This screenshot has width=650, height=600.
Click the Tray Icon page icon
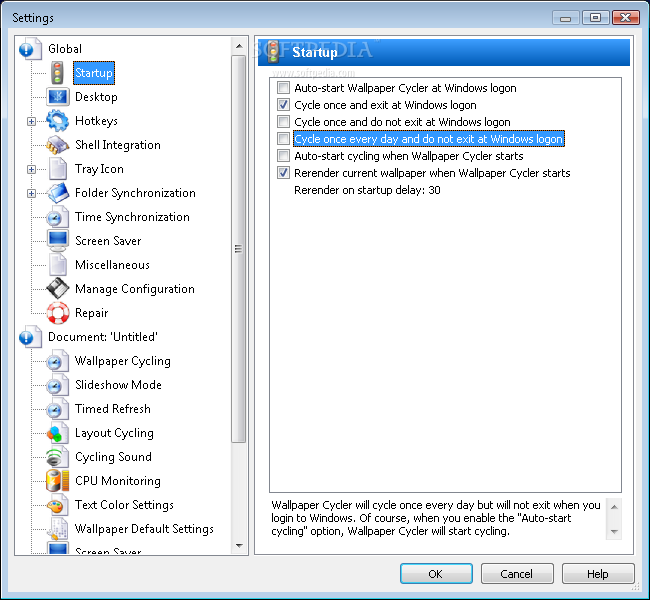point(58,169)
